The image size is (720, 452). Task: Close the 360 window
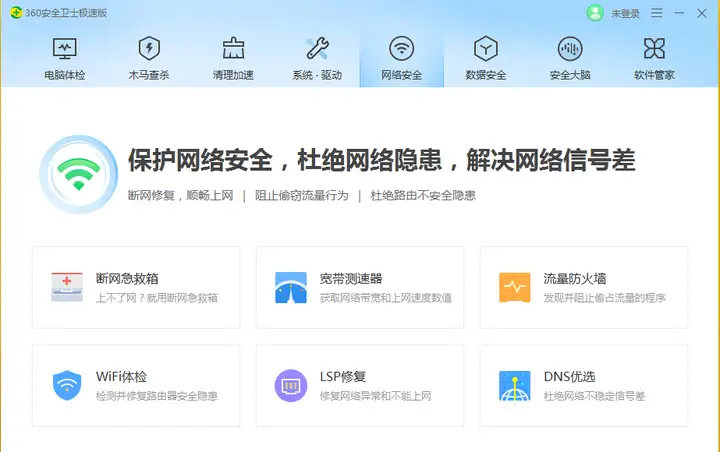(702, 13)
